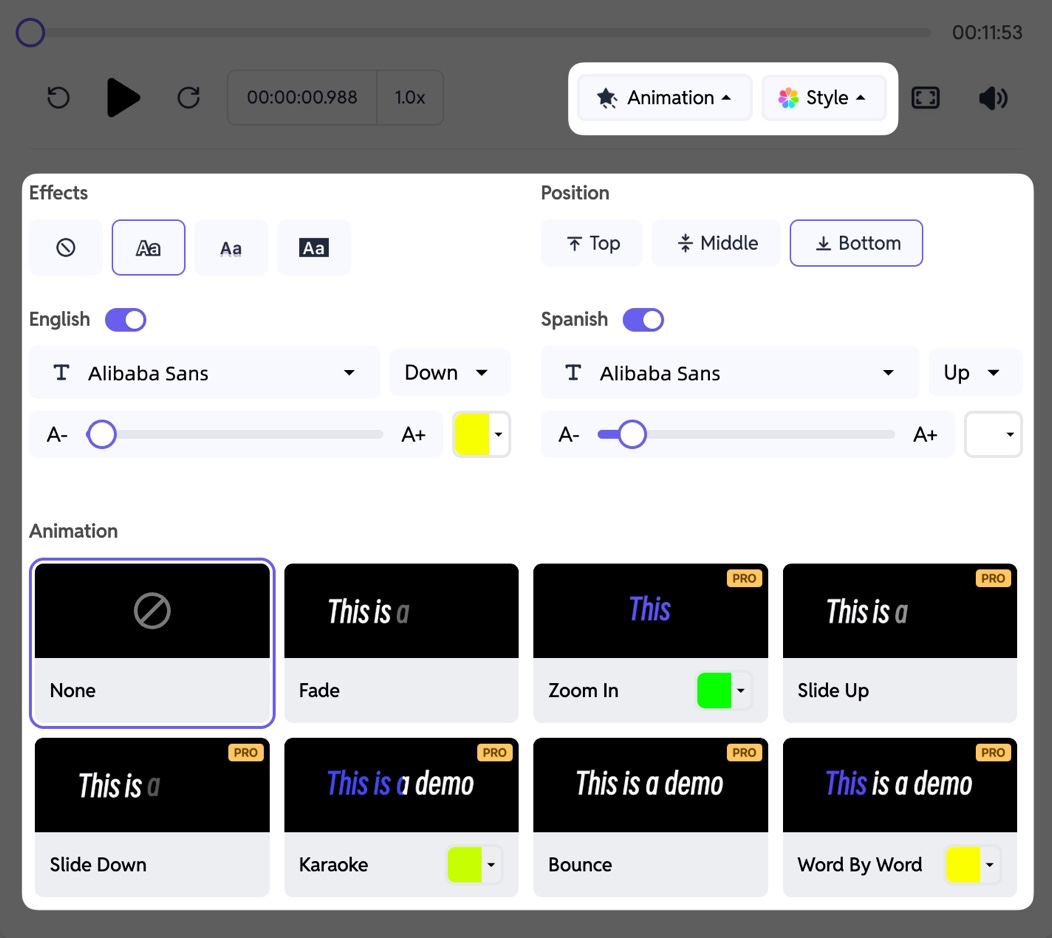Open the Up order dropdown

[976, 372]
